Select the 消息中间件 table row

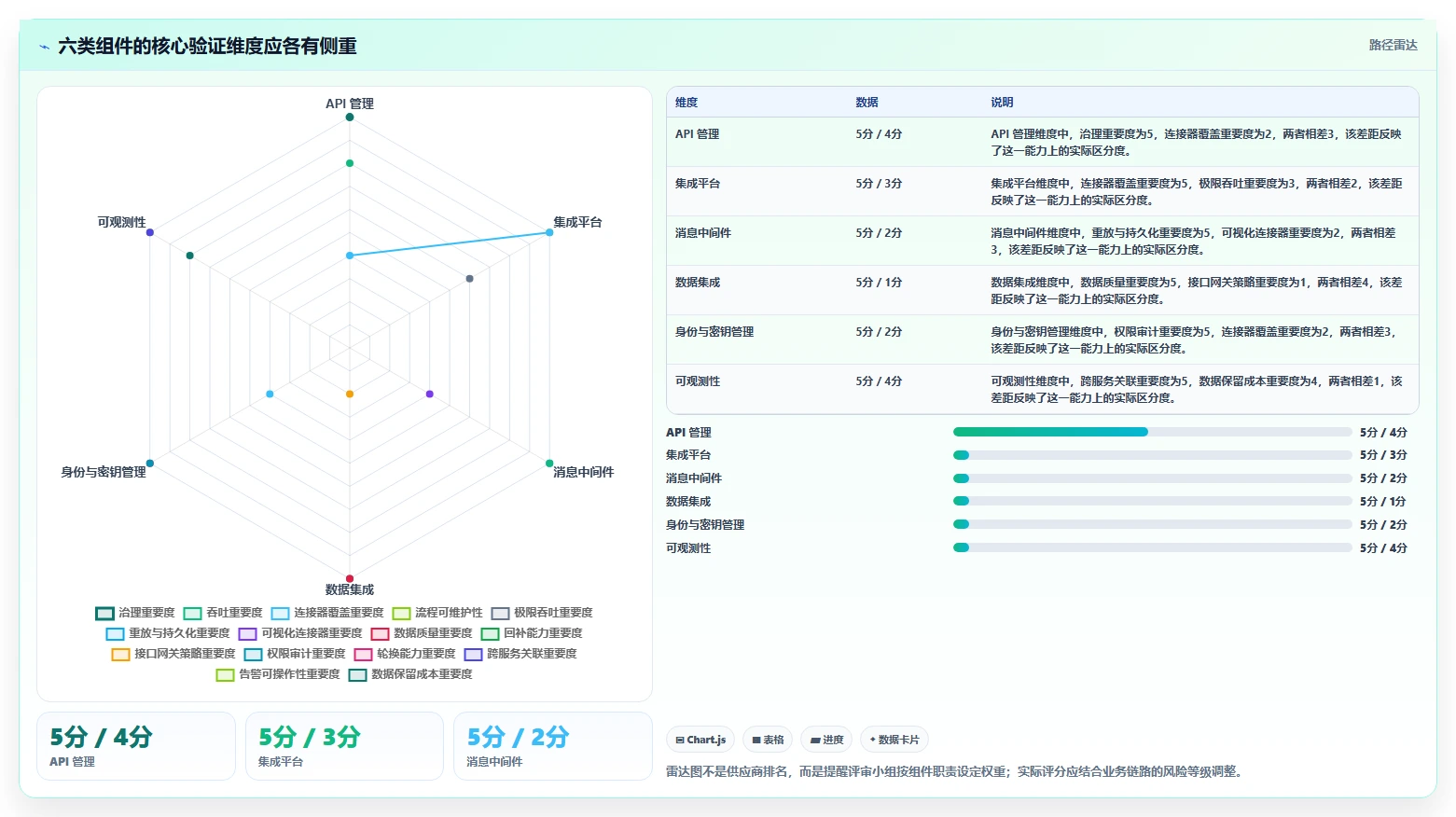point(1043,241)
